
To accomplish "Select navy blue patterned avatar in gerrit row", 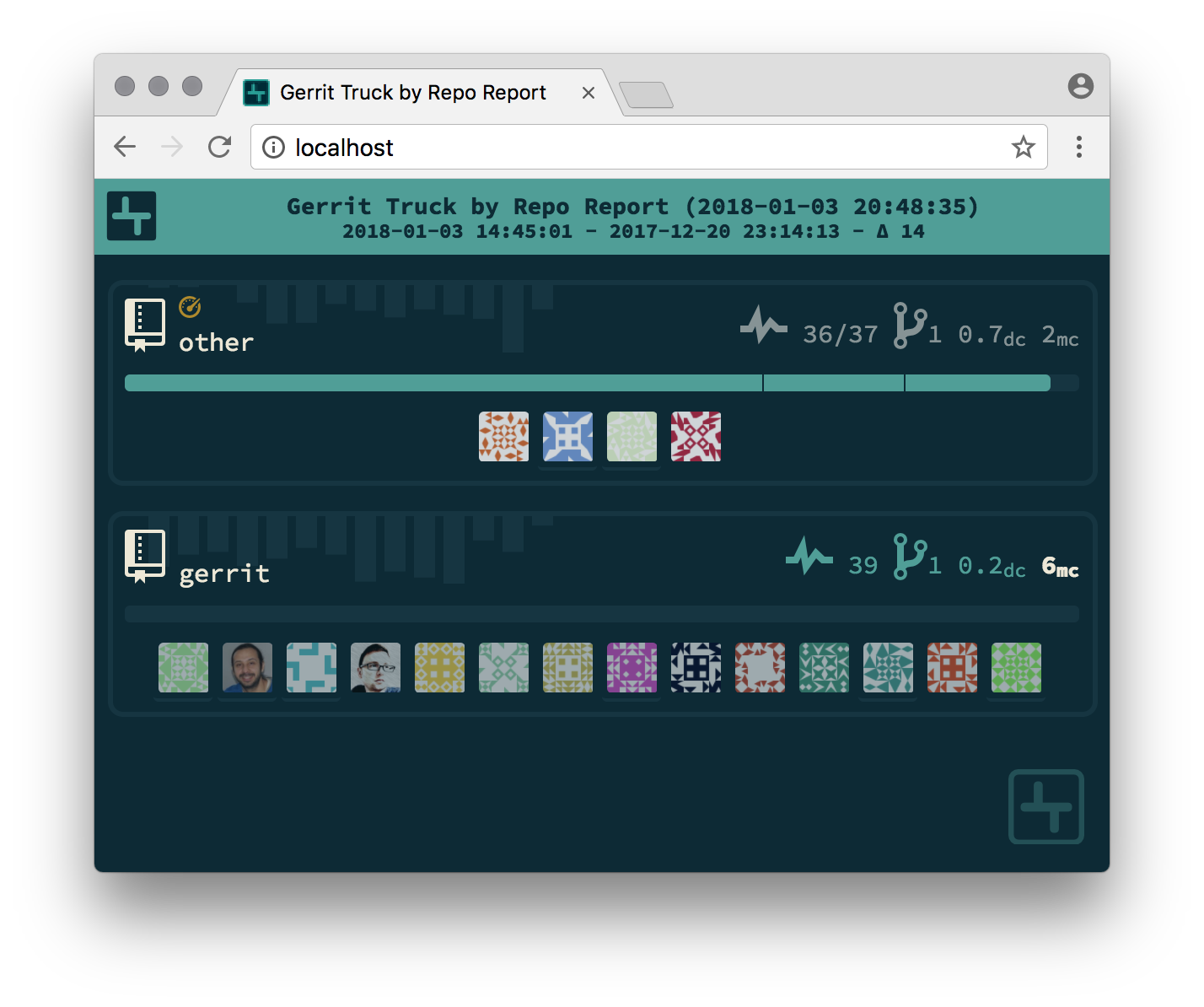I will [696, 668].
